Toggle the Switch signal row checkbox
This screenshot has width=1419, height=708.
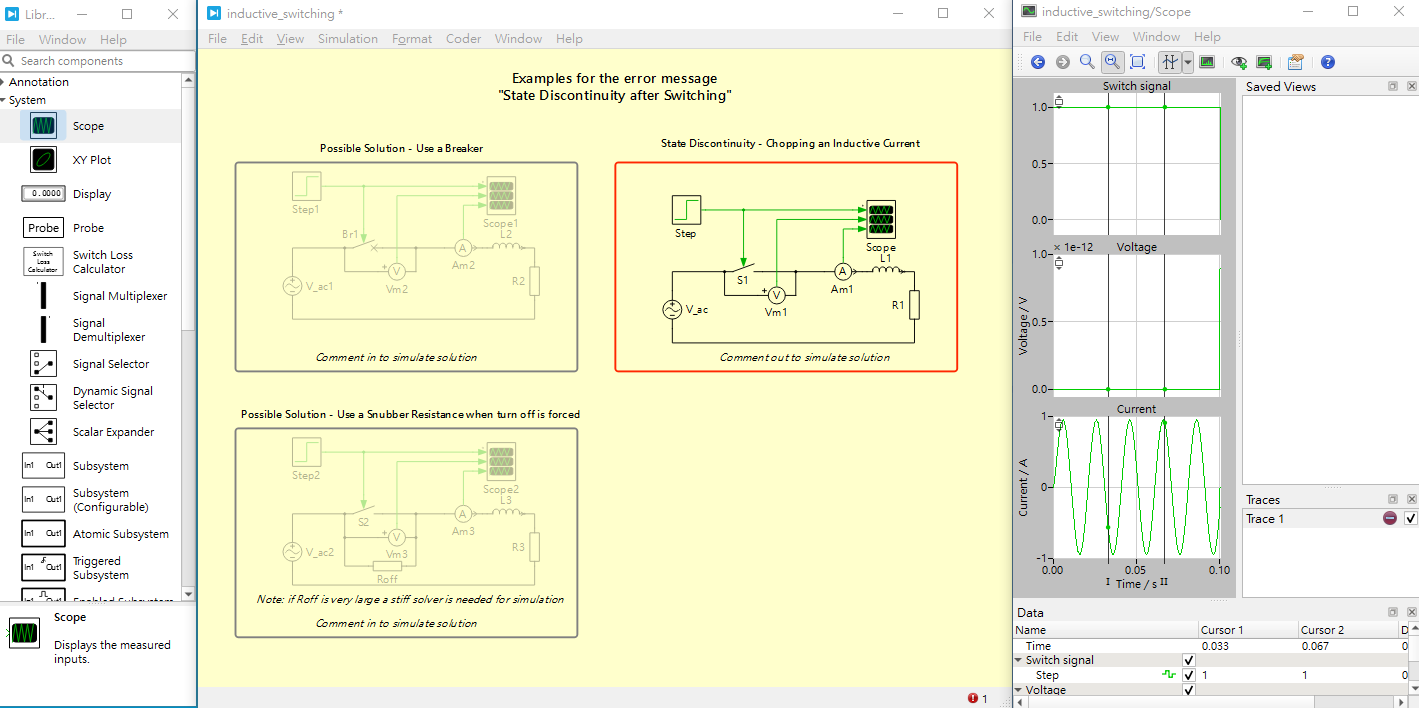click(1189, 660)
